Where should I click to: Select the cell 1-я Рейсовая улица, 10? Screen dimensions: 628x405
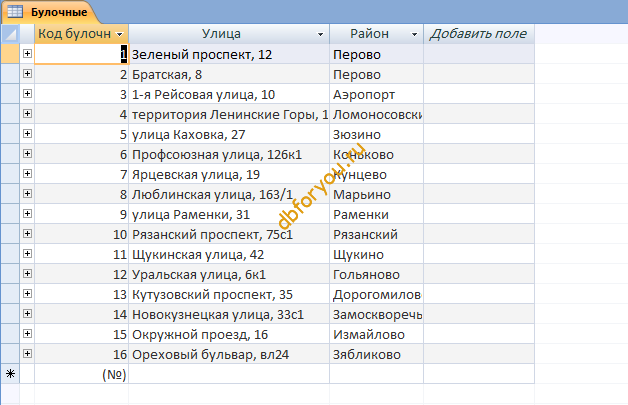point(229,94)
